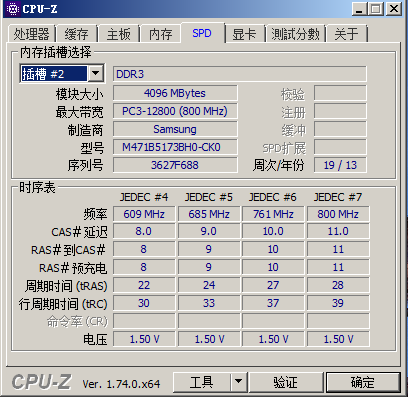Confirm with the 确定 button

[x=363, y=382]
